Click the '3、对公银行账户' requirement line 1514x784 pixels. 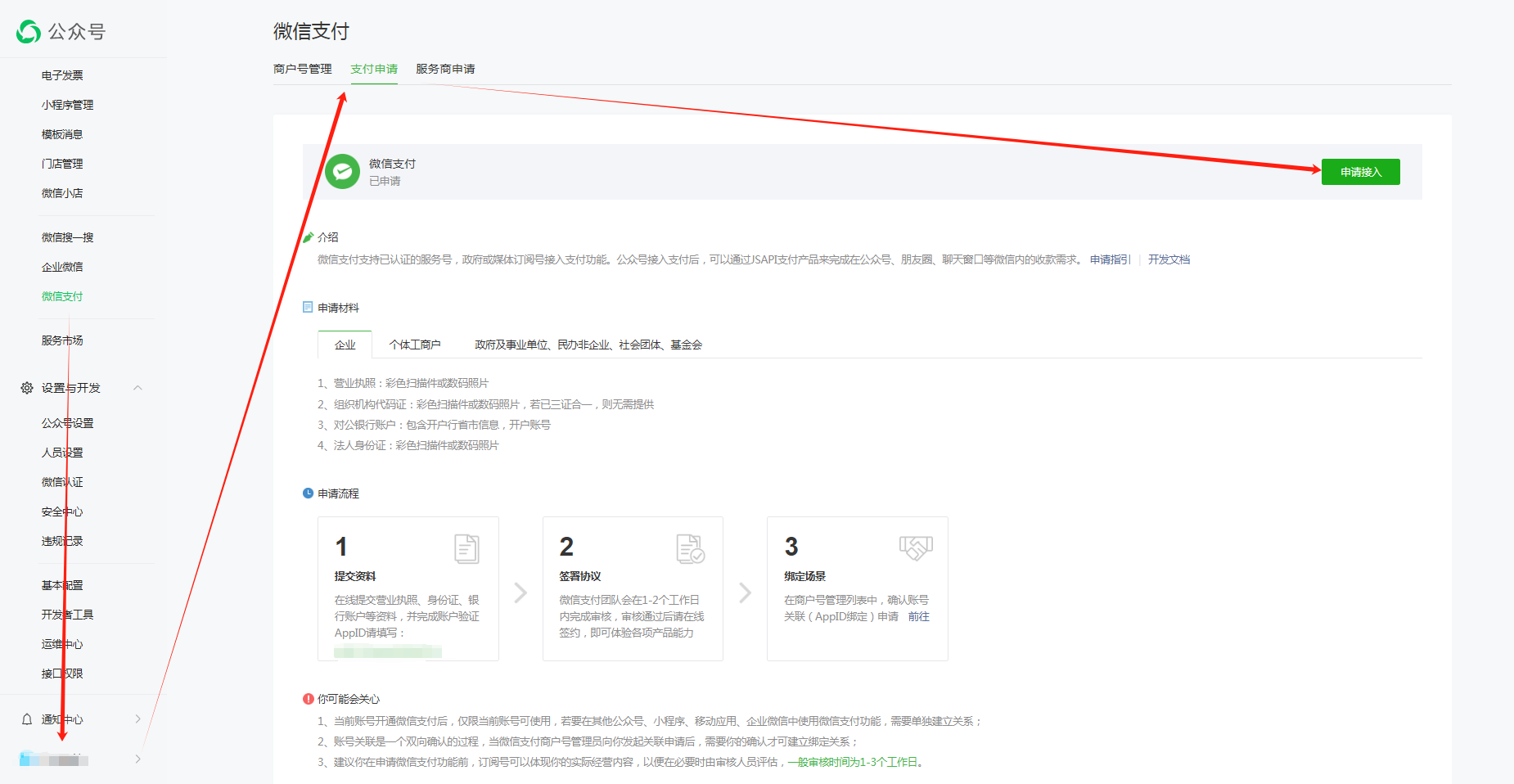(435, 425)
